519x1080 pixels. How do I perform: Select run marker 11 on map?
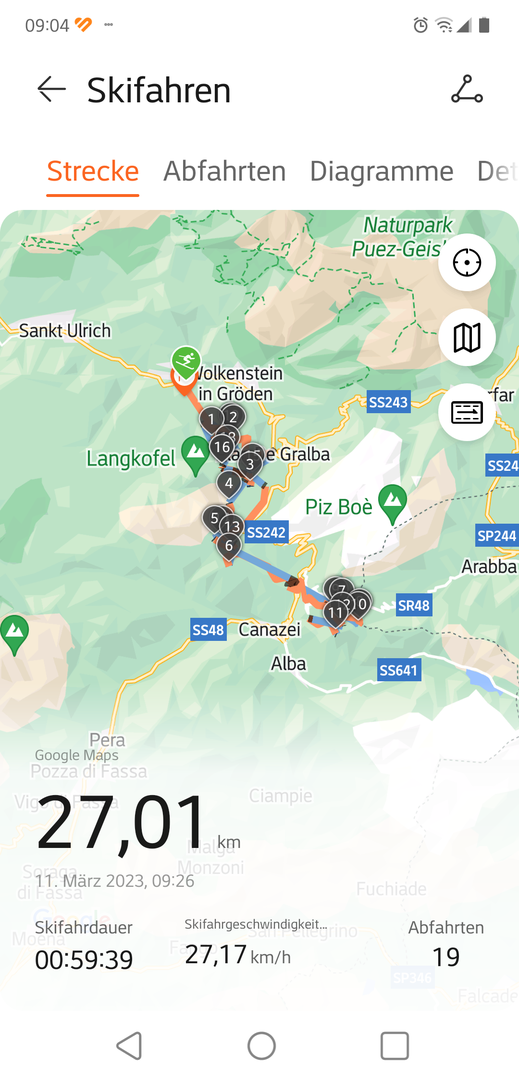[335, 612]
